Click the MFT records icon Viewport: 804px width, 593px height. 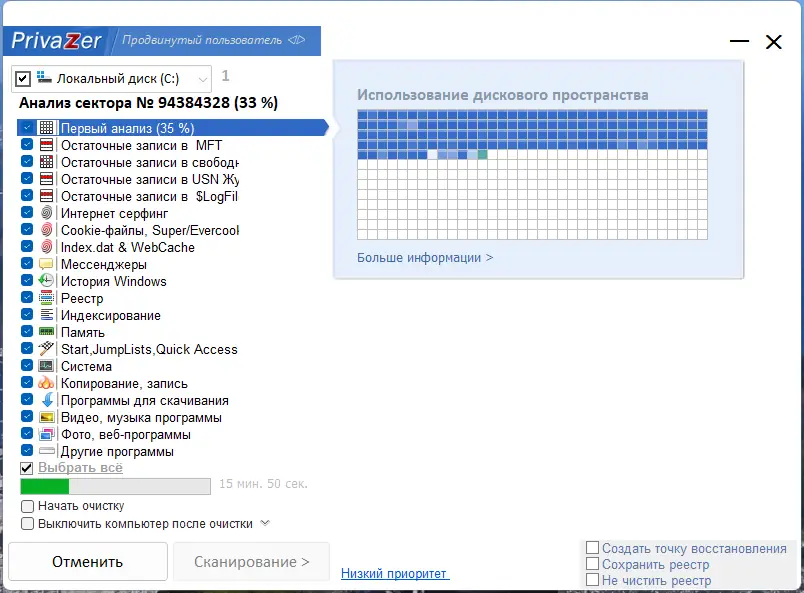click(46, 145)
